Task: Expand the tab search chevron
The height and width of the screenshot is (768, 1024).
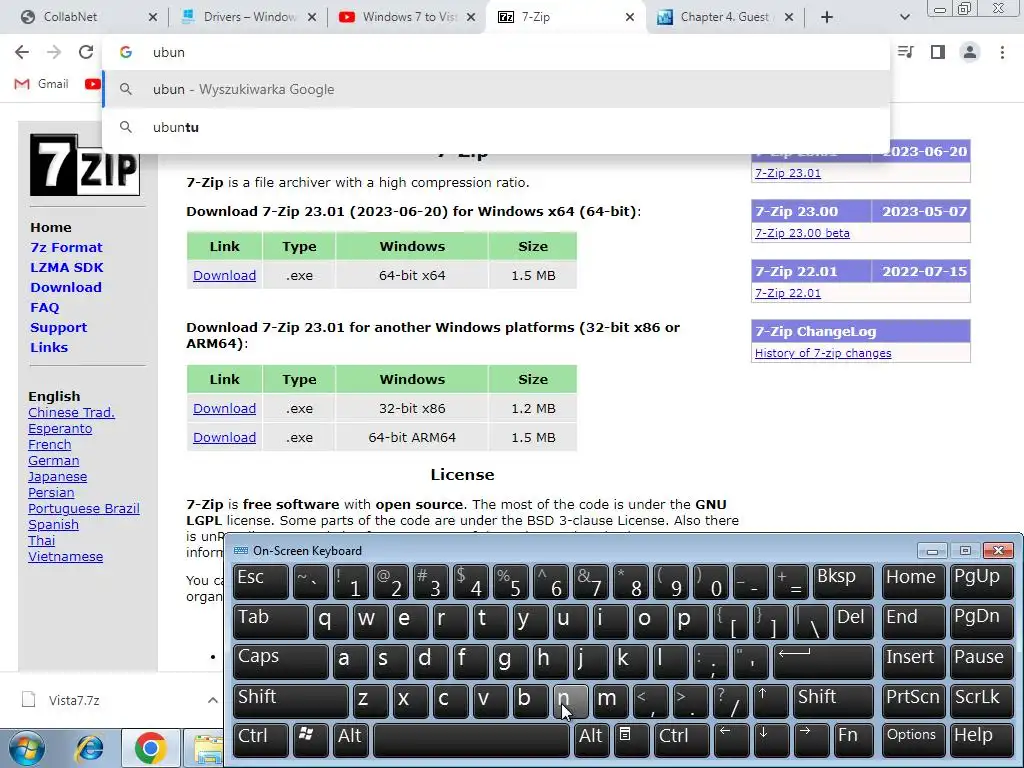Action: 904,17
